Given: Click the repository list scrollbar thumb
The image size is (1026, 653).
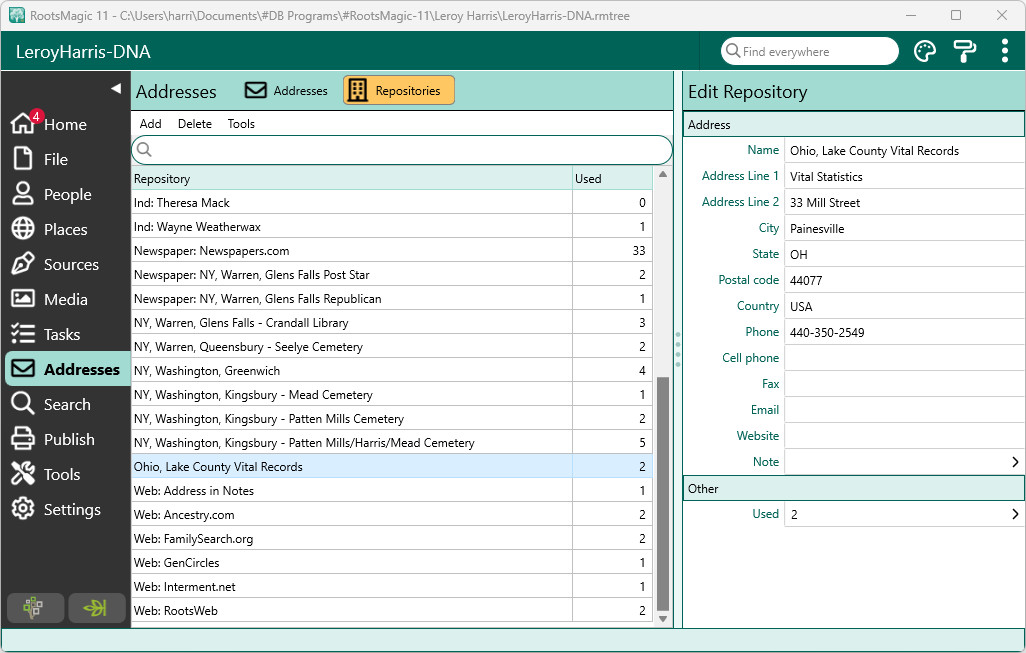Looking at the screenshot, I should tap(663, 493).
